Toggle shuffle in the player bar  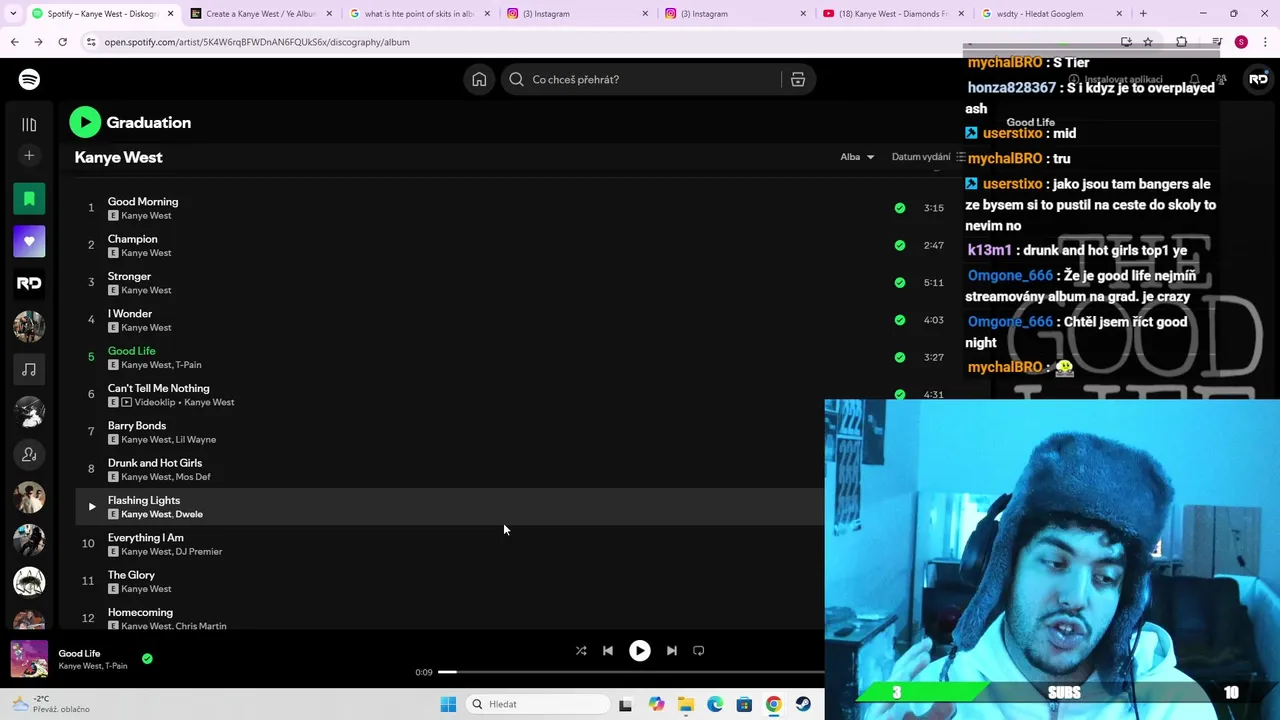(x=581, y=651)
